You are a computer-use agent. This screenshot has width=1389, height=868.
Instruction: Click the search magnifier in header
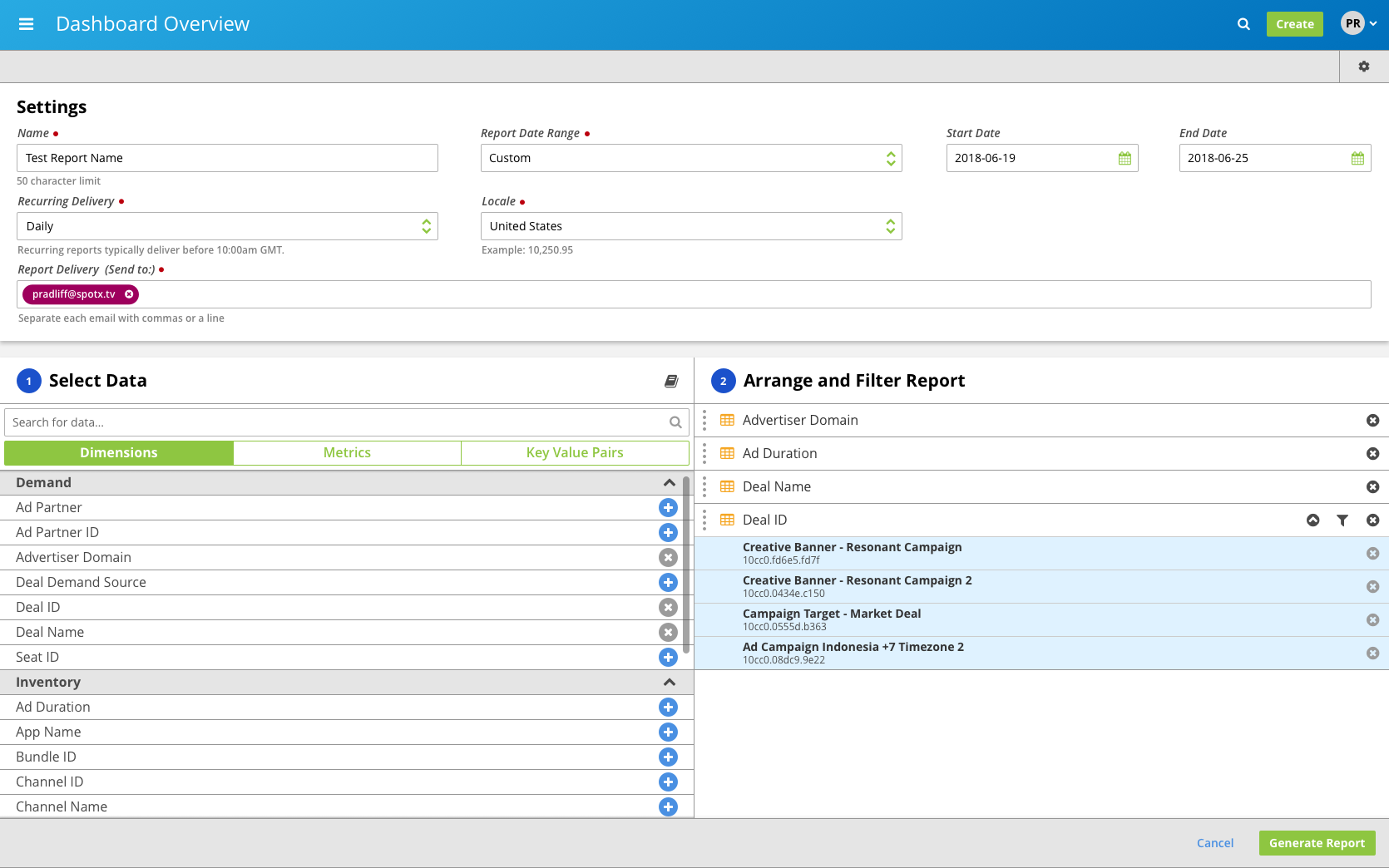point(1243,24)
